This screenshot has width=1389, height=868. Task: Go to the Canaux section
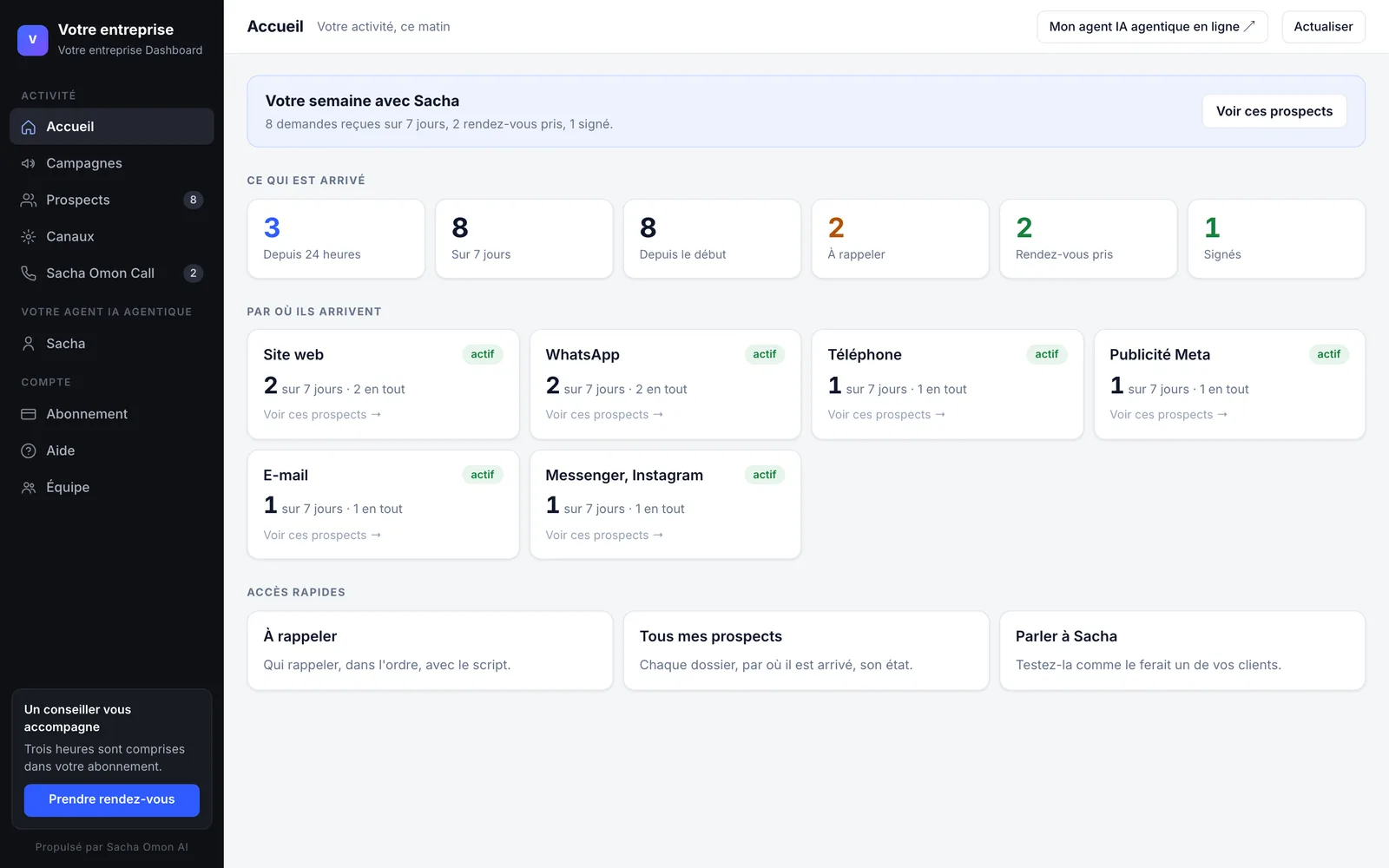click(x=112, y=236)
